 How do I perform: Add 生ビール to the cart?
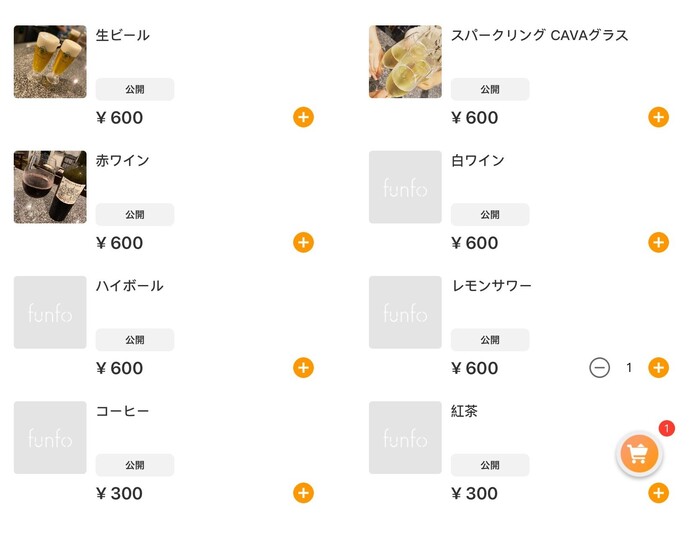(x=303, y=117)
